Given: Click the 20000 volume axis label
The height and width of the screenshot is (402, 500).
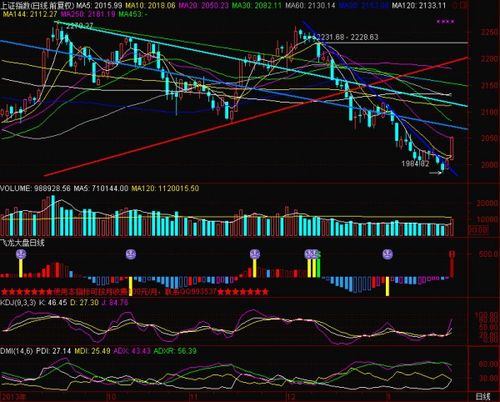Looking at the screenshot, I should coord(487,203).
